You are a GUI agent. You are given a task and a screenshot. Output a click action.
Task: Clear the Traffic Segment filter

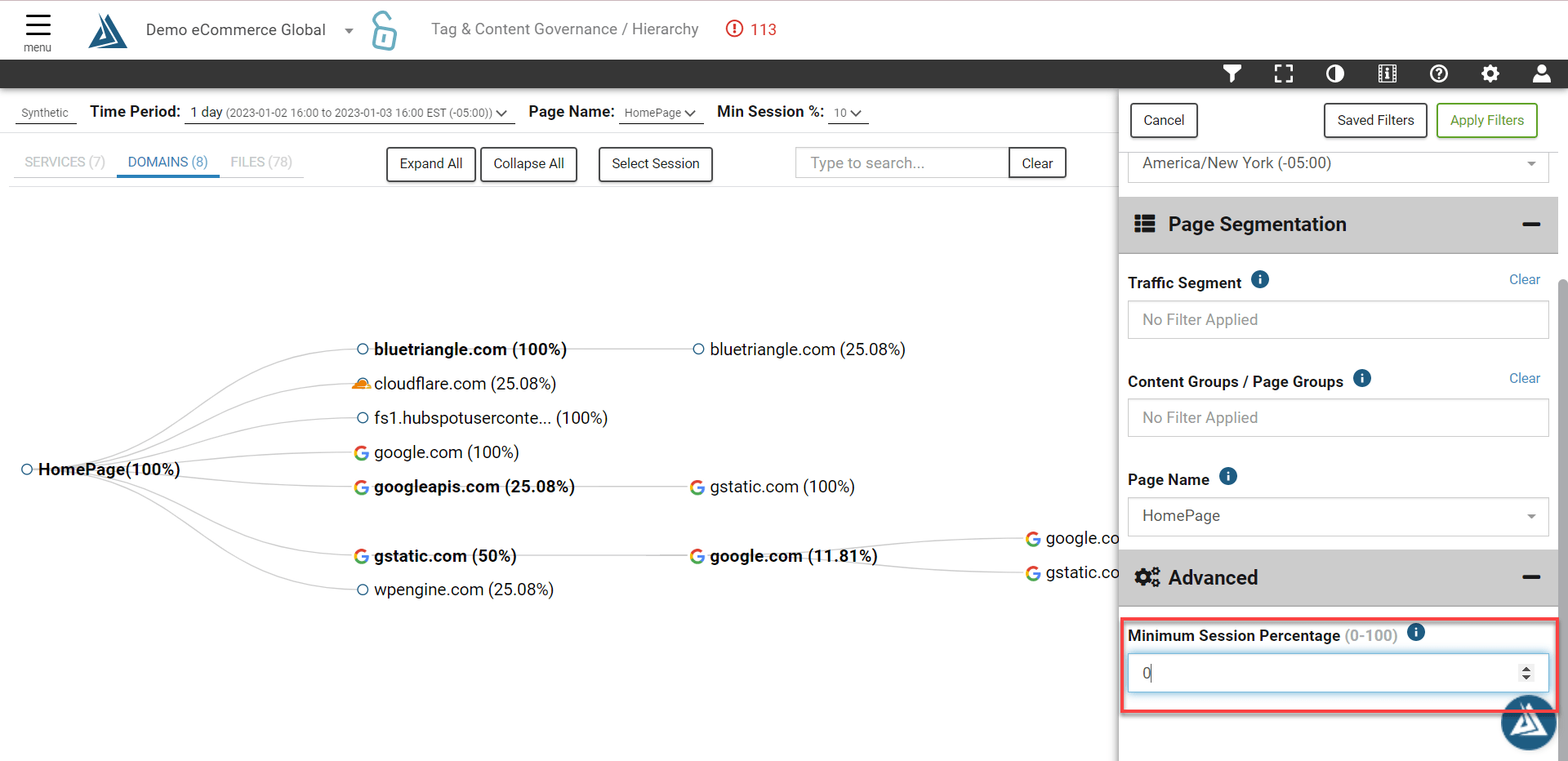click(x=1524, y=279)
